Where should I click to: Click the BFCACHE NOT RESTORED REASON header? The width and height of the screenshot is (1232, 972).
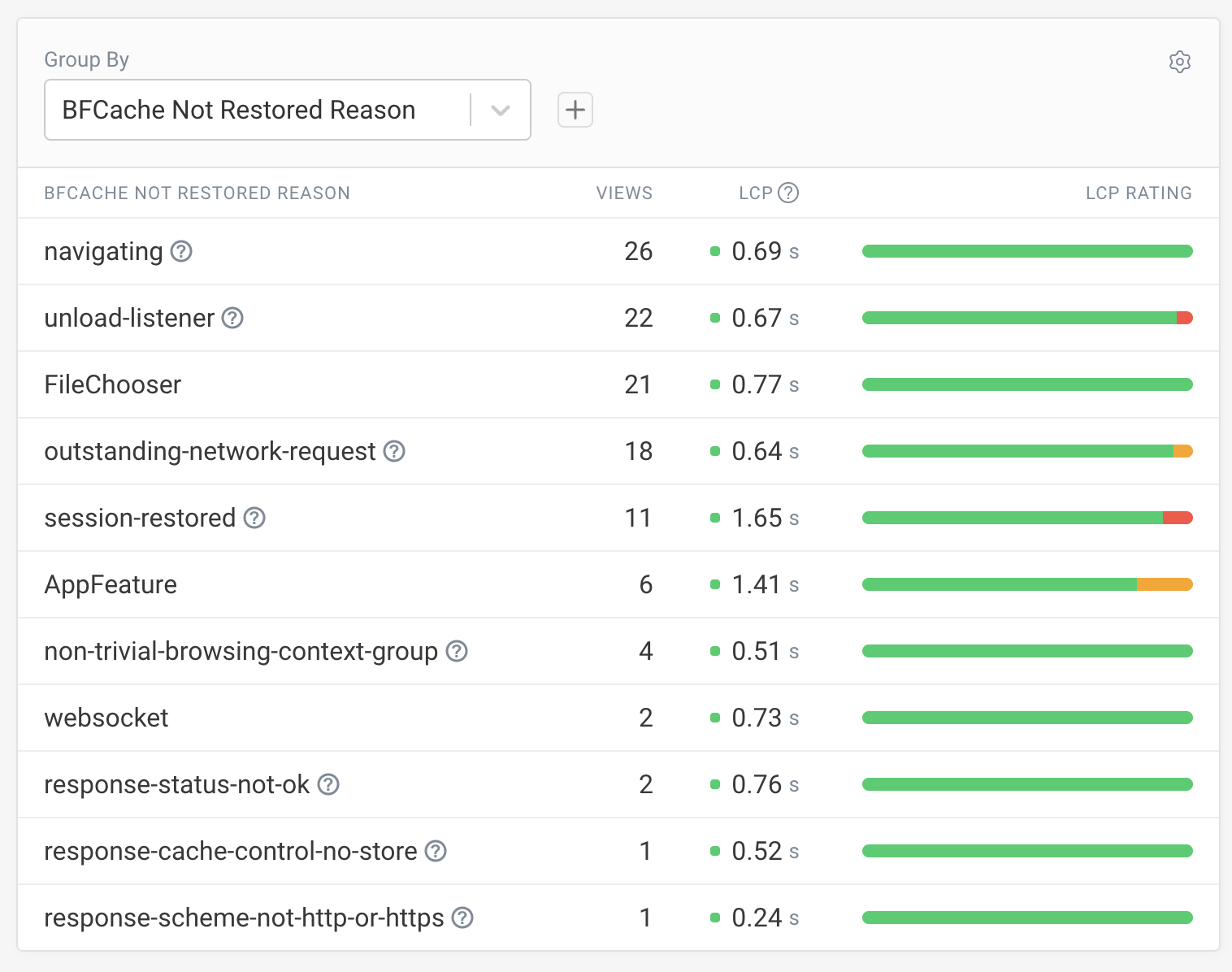point(197,193)
